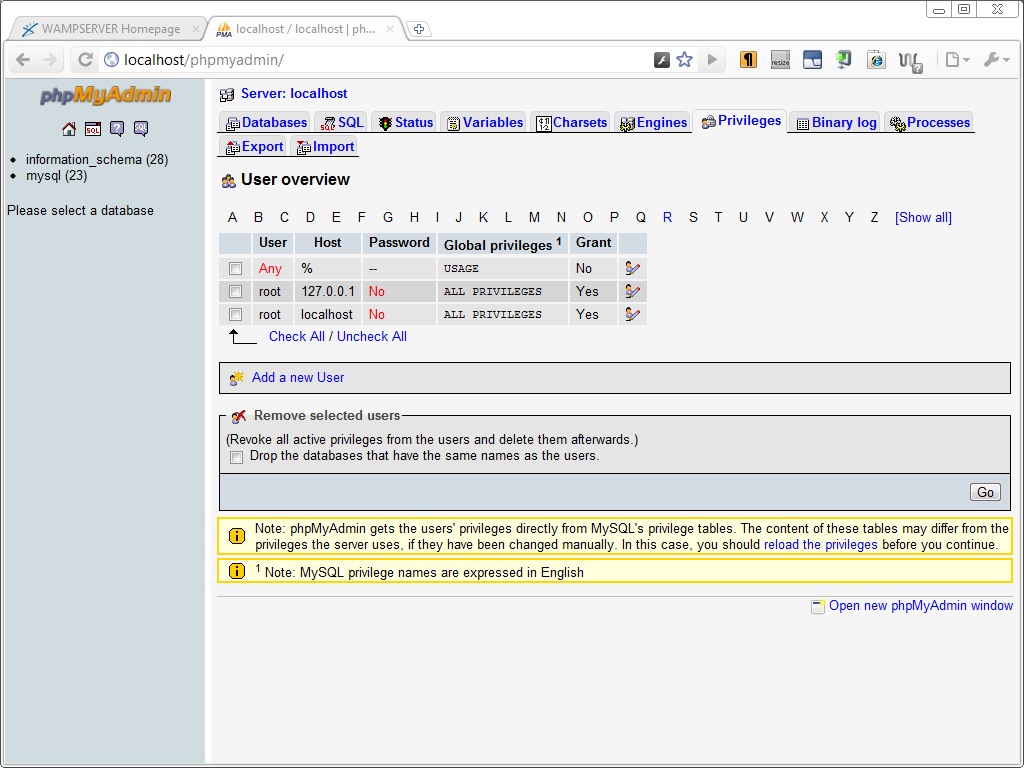Image resolution: width=1024 pixels, height=768 pixels.
Task: Click the Check All link
Action: 296,336
